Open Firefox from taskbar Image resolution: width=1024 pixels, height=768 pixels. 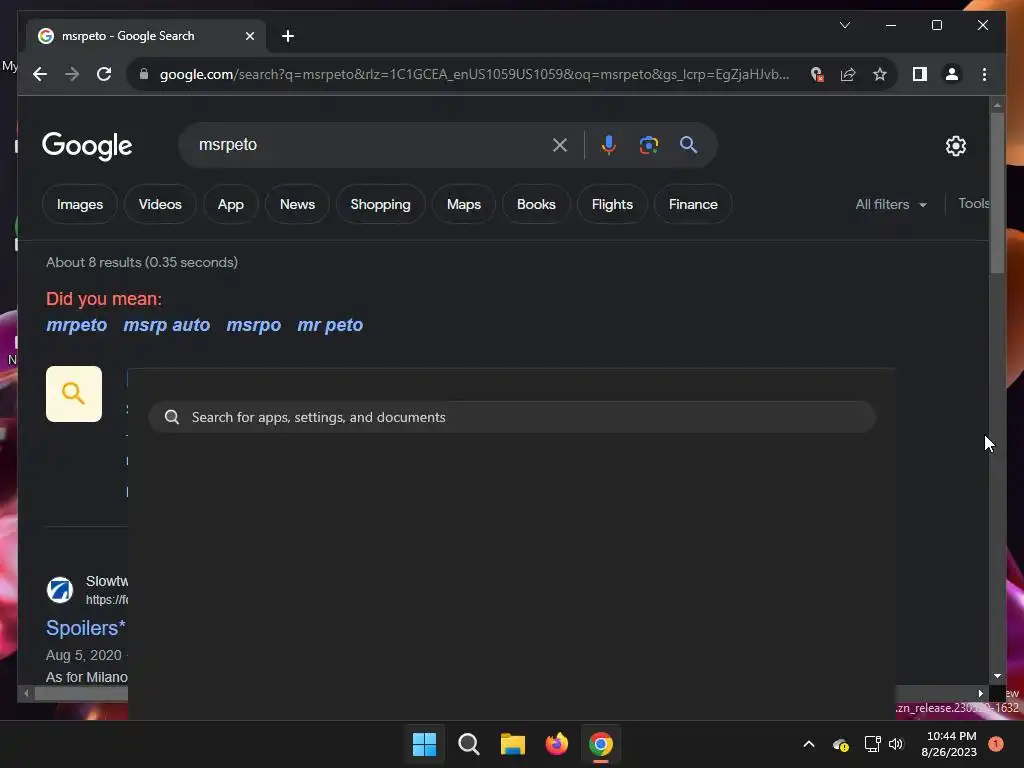pyautogui.click(x=556, y=744)
